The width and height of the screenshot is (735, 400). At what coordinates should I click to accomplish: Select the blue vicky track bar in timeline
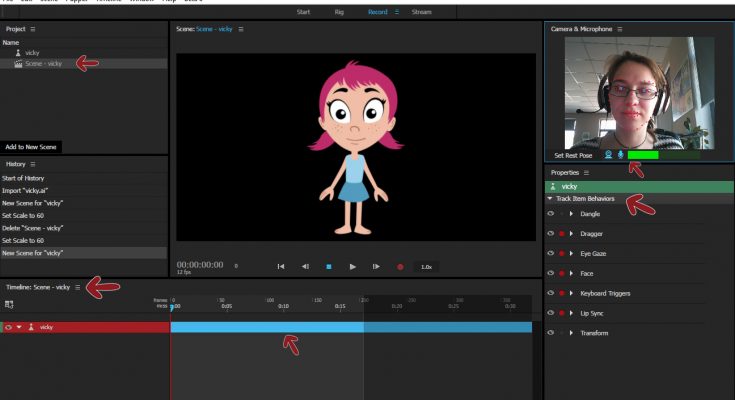351,327
